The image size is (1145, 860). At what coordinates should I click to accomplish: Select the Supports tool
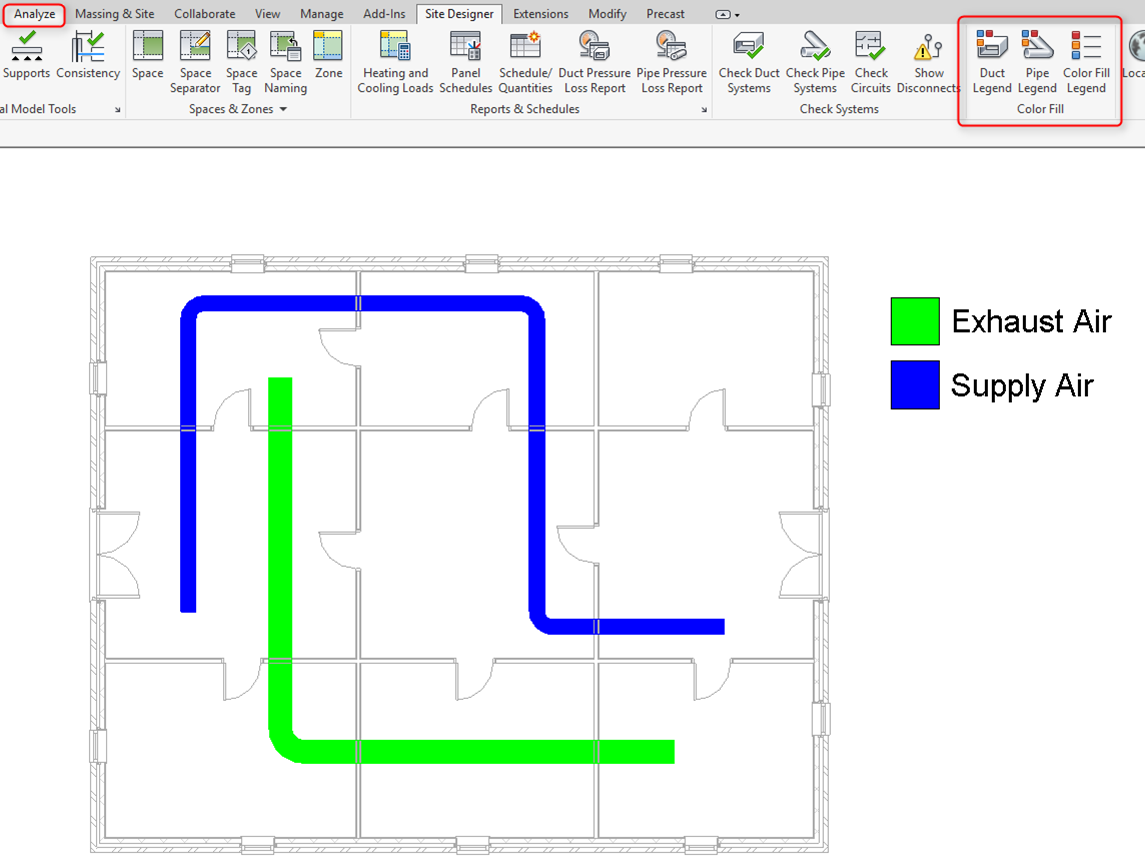click(x=27, y=60)
